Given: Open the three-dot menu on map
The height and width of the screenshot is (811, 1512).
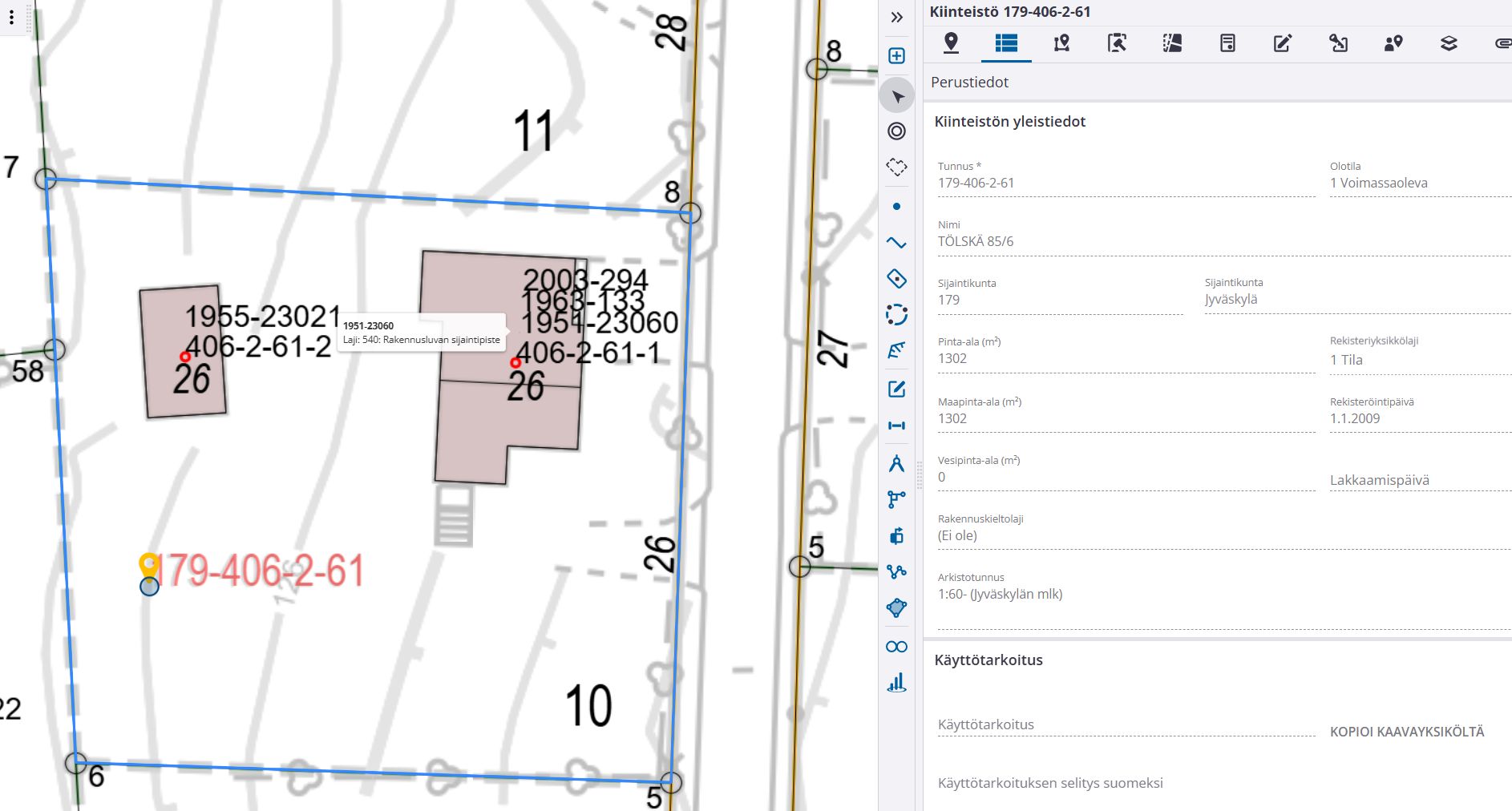Looking at the screenshot, I should coord(11,18).
